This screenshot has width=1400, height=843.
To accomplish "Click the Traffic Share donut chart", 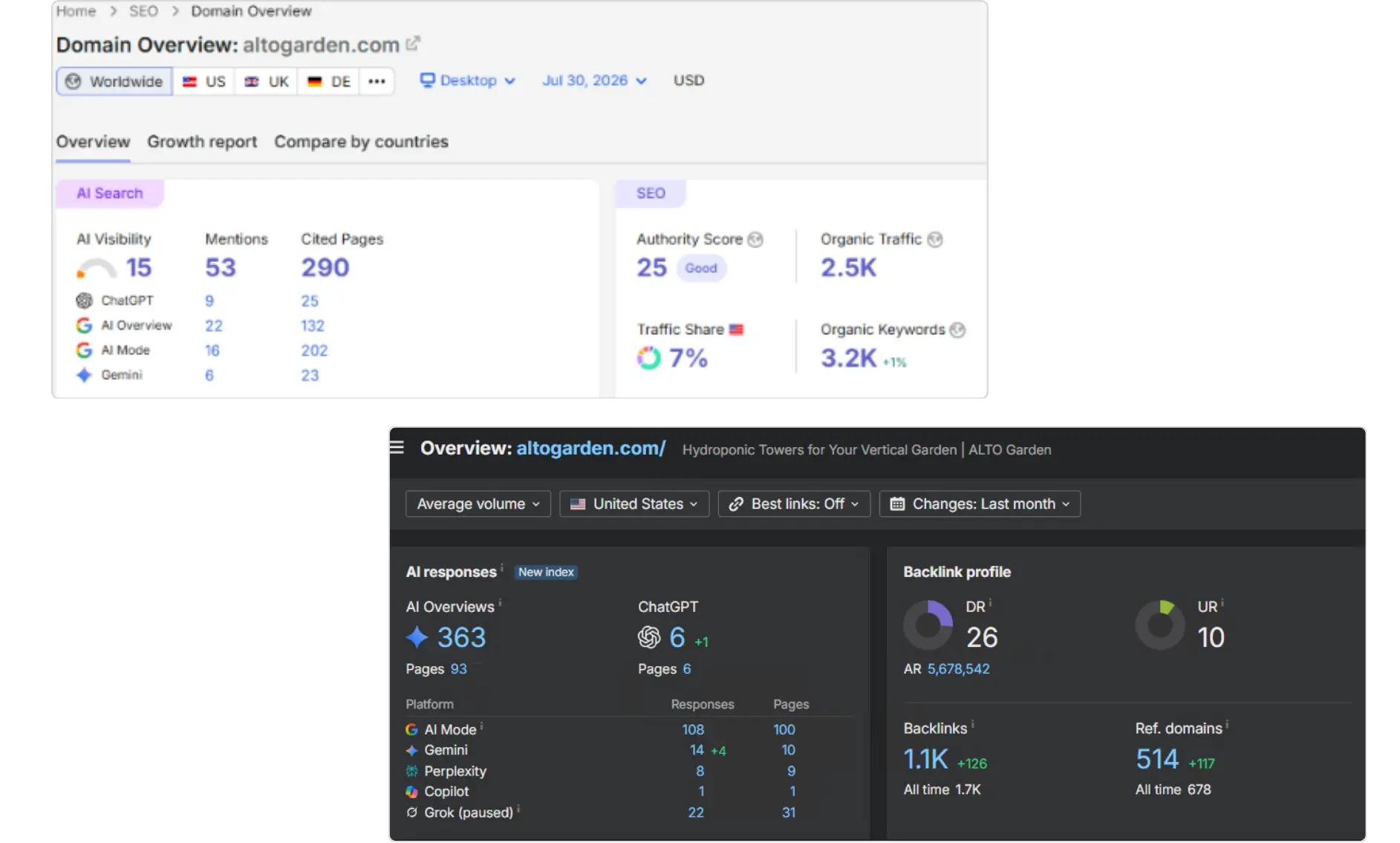I will pyautogui.click(x=648, y=358).
